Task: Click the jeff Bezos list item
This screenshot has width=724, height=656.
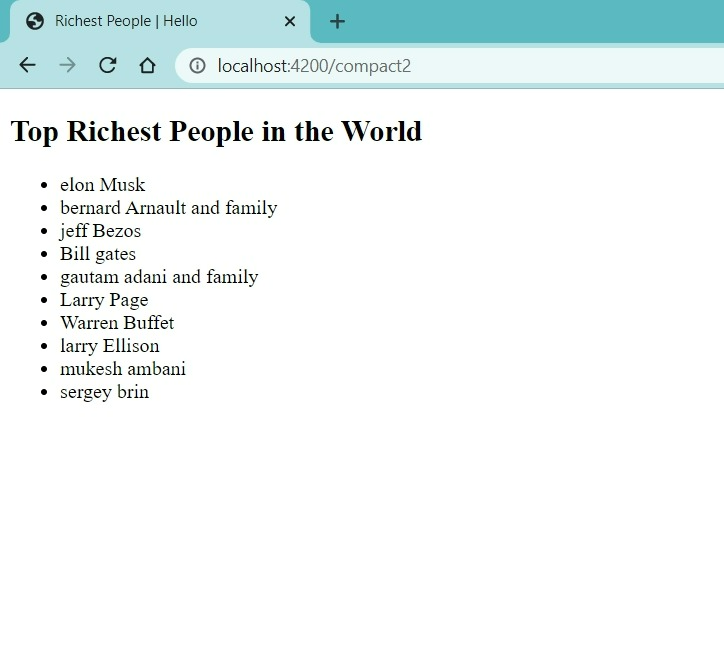Action: click(100, 231)
